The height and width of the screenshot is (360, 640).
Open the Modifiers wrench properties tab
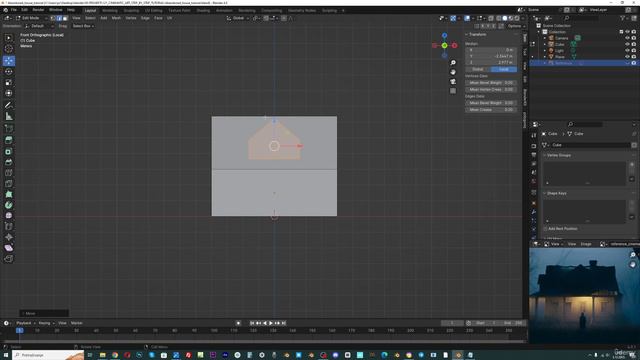tap(534, 212)
